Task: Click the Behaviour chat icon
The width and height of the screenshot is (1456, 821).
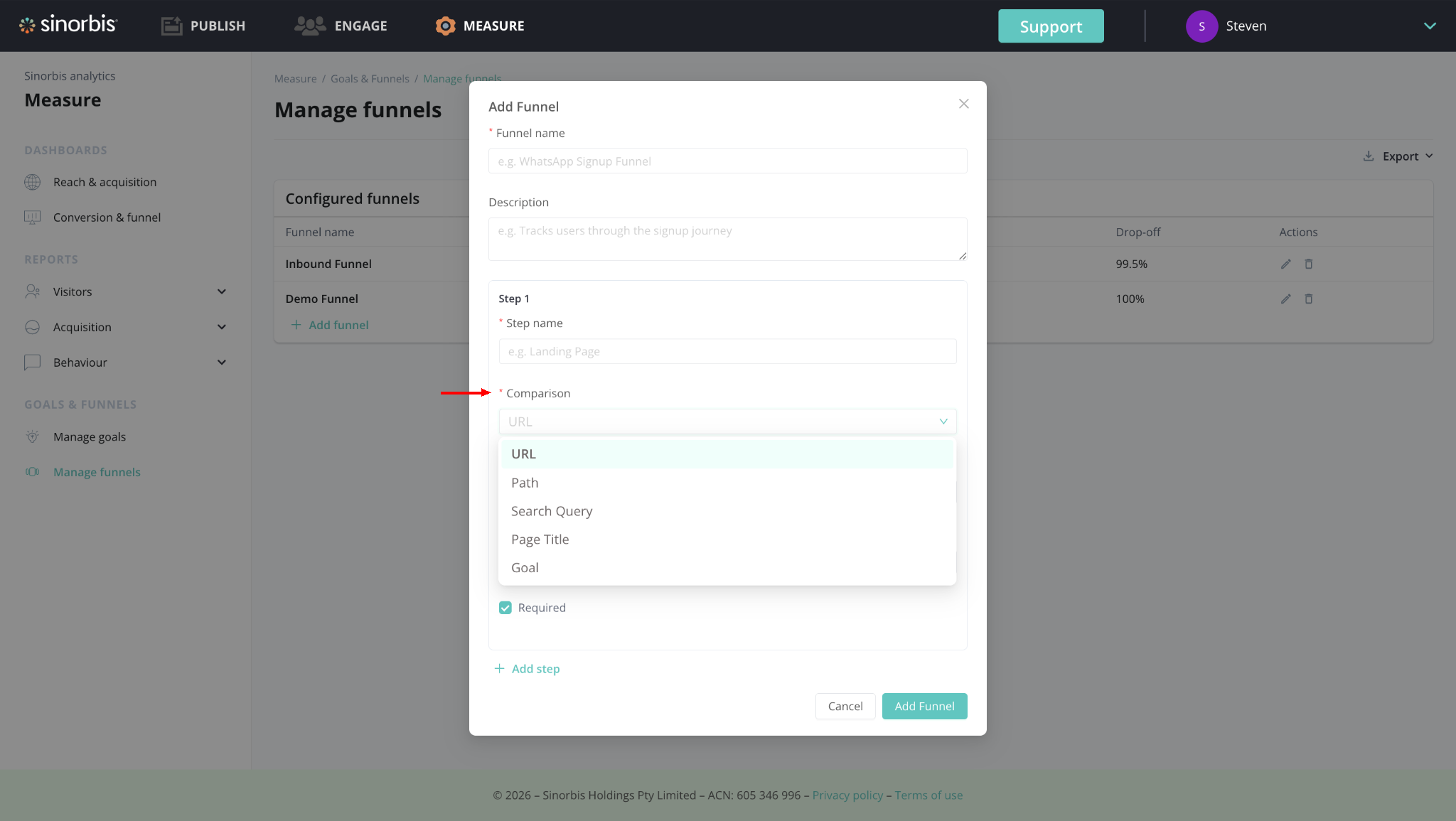Action: point(32,363)
